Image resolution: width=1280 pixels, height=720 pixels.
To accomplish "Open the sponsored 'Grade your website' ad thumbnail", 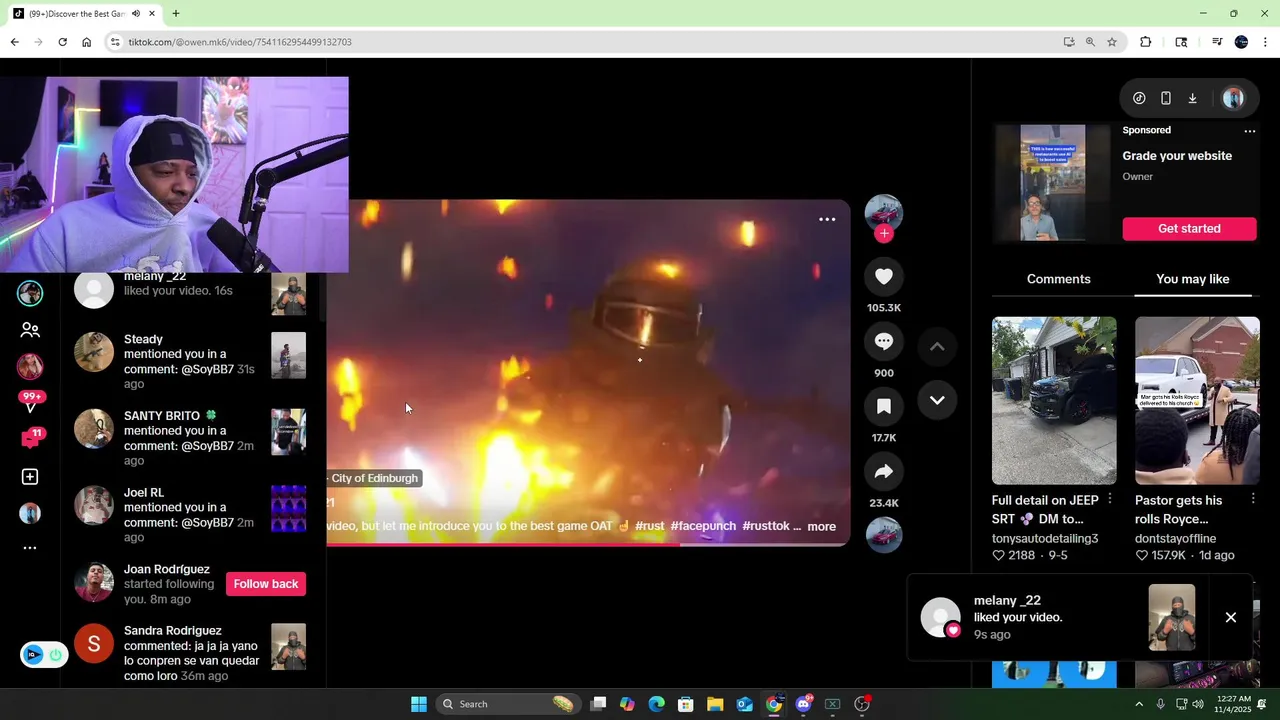I will click(1052, 183).
